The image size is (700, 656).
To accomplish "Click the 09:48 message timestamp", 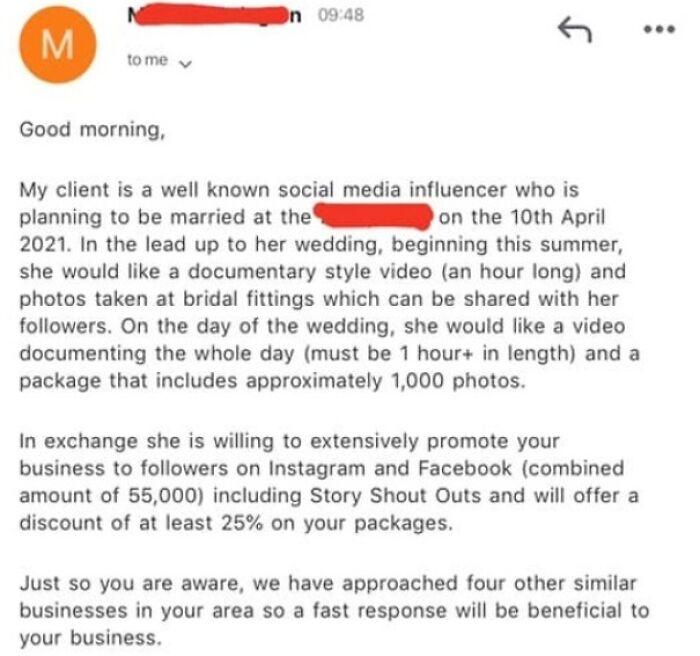I will pos(341,15).
